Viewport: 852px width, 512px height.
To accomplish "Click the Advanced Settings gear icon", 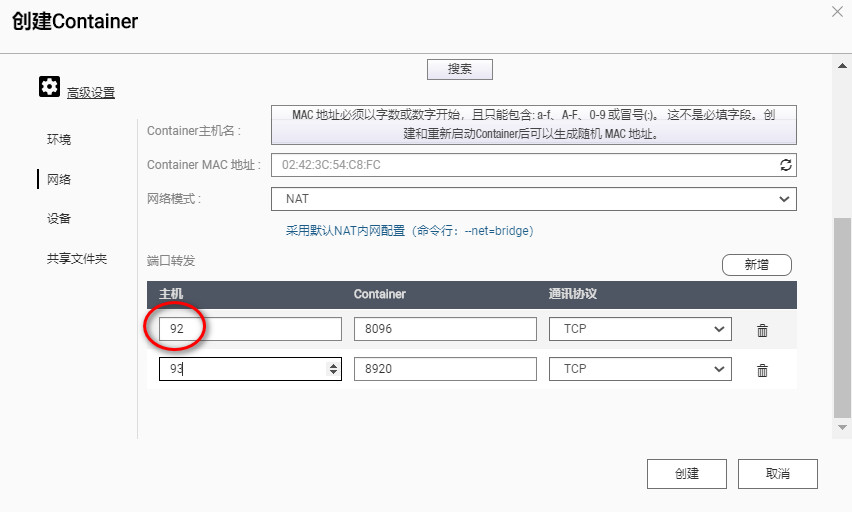I will 49,86.
